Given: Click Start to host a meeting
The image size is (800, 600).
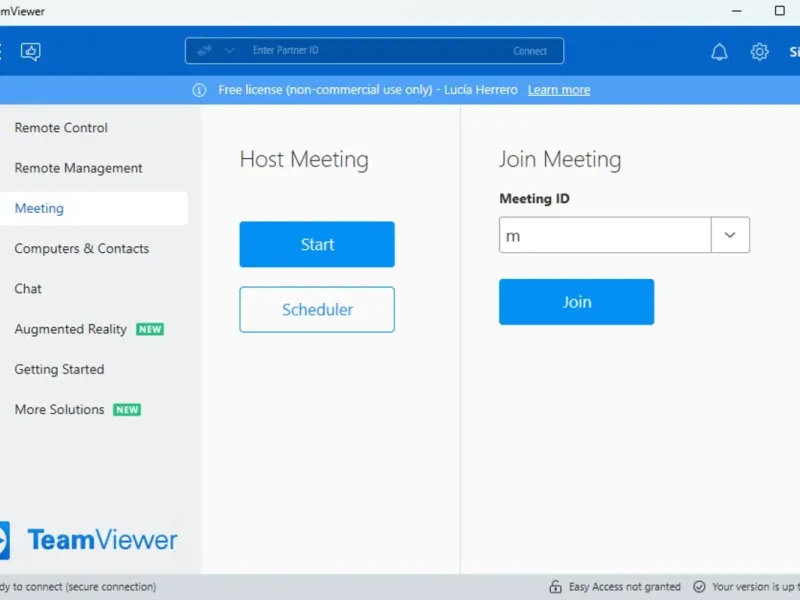Looking at the screenshot, I should pyautogui.click(x=317, y=244).
